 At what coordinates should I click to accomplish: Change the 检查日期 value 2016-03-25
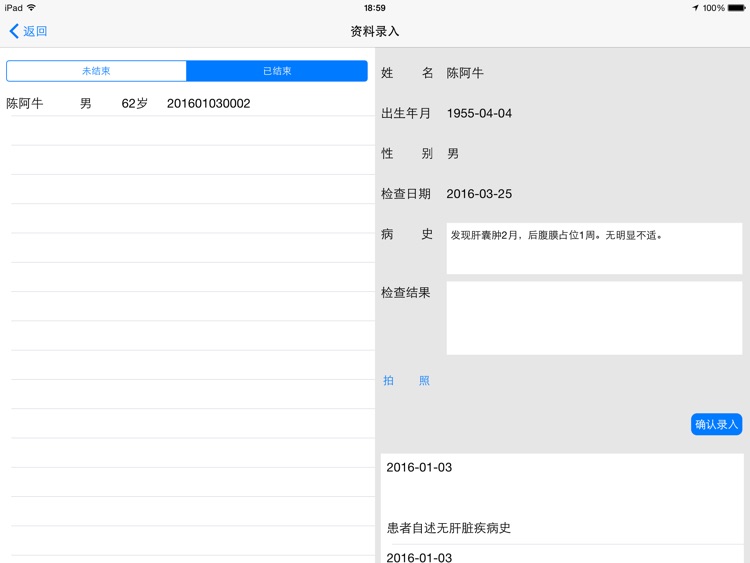(x=479, y=194)
